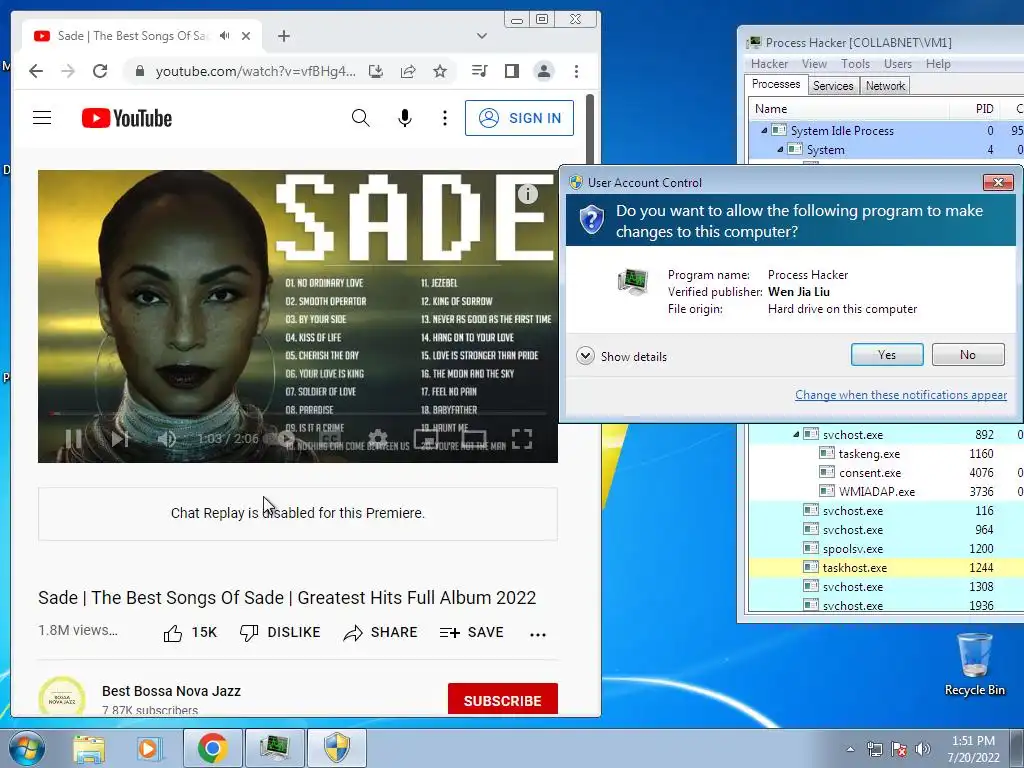Go to YouTube home via the logo
Viewport: 1024px width, 768px height.
click(x=127, y=118)
